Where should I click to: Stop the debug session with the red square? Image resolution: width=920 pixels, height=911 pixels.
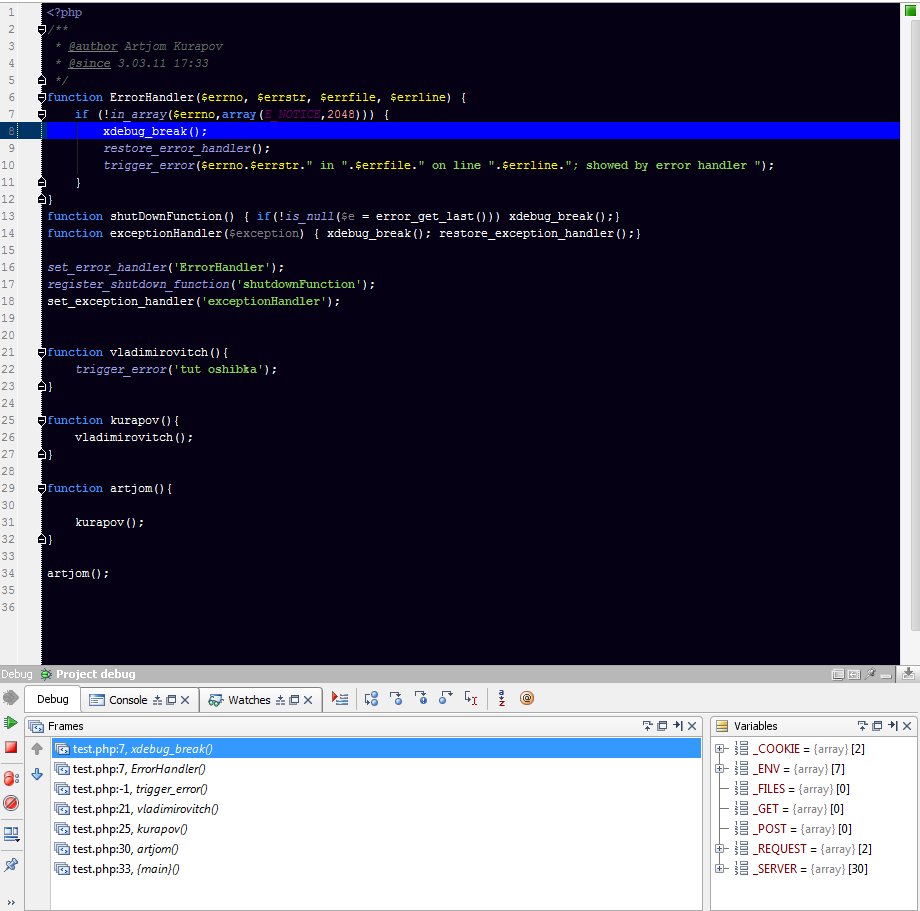tap(11, 748)
